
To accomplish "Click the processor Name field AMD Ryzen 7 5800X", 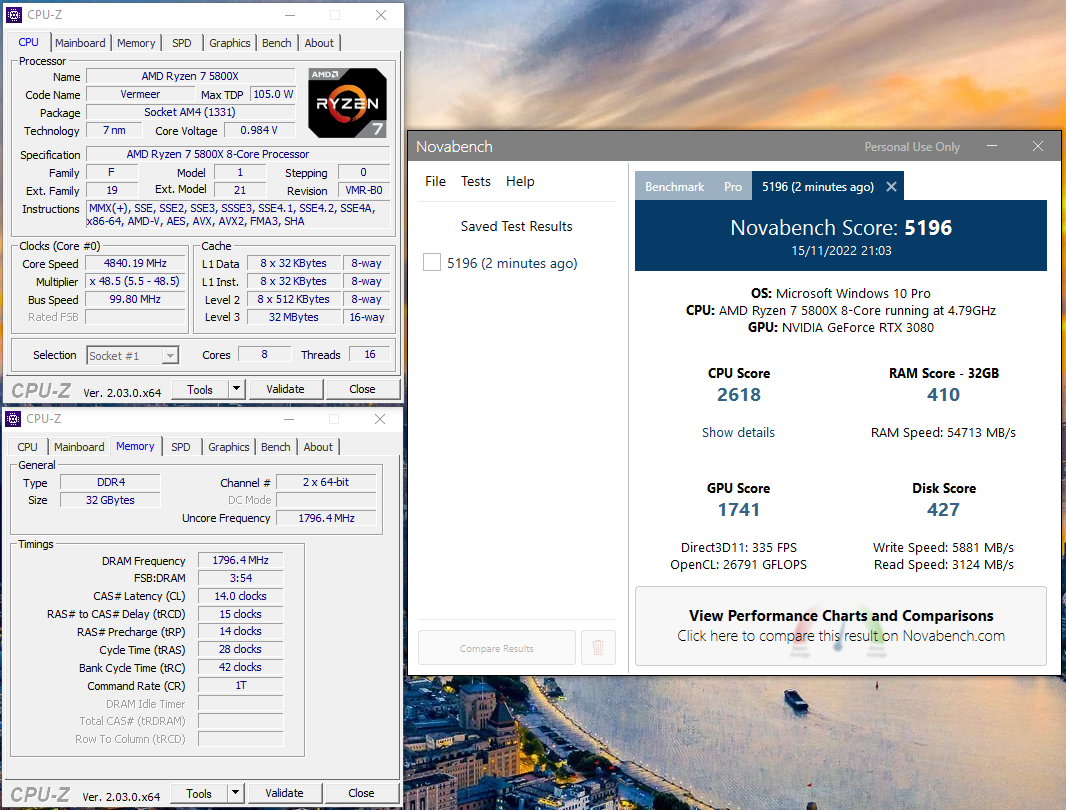I will [190, 76].
